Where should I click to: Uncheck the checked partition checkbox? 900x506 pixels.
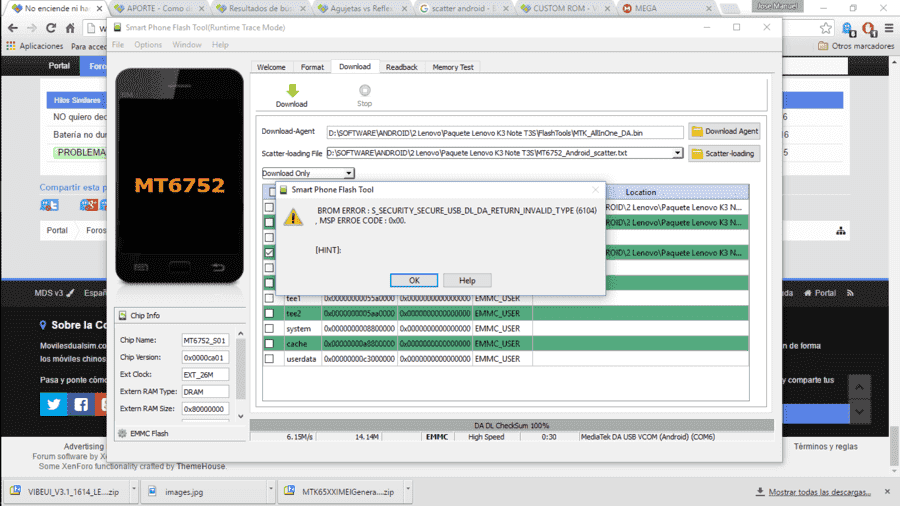(x=269, y=252)
